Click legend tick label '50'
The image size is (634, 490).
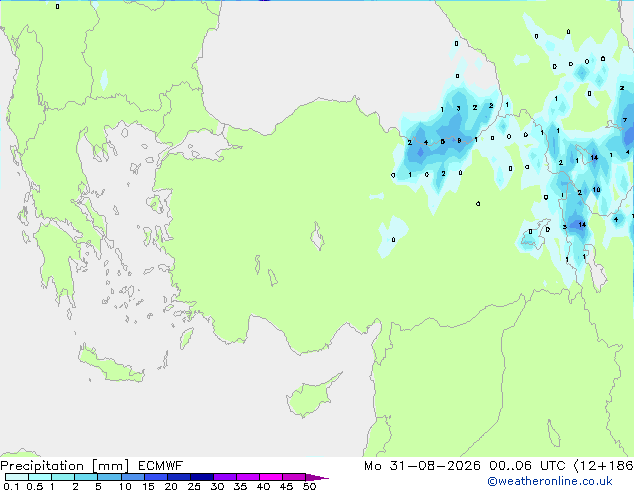(x=310, y=486)
